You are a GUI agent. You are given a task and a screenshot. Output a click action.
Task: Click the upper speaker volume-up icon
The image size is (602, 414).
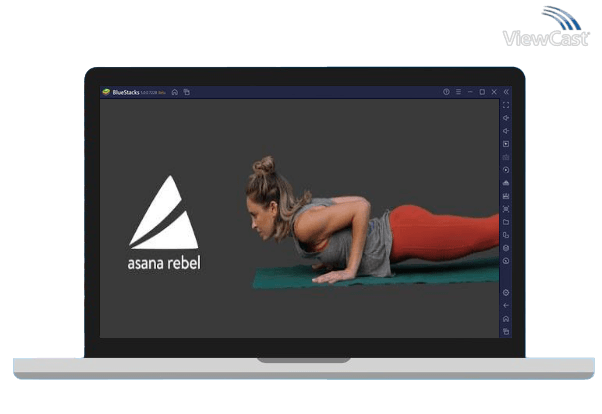click(506, 118)
